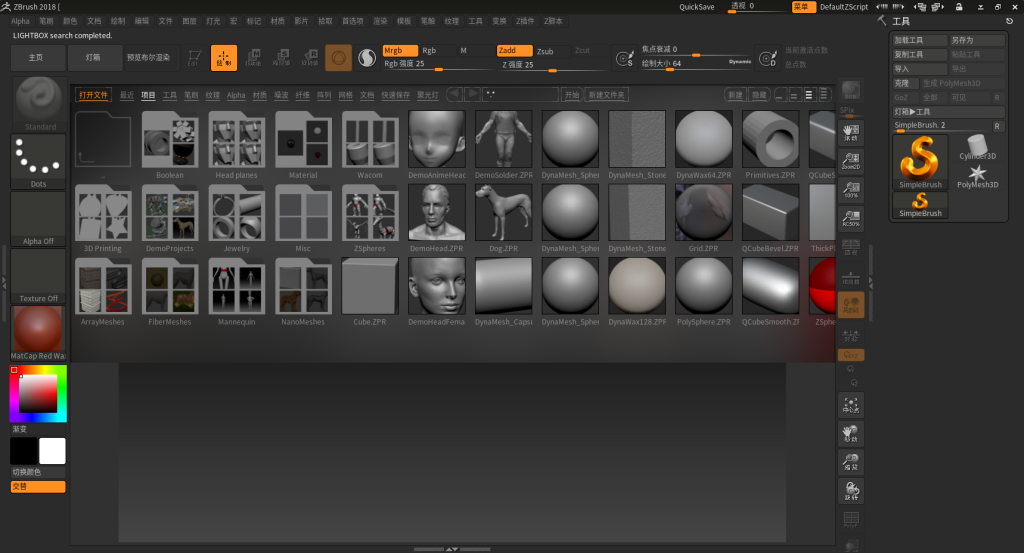Open the MatCap Red Wax material picker
This screenshot has width=1024, height=553.
point(38,330)
